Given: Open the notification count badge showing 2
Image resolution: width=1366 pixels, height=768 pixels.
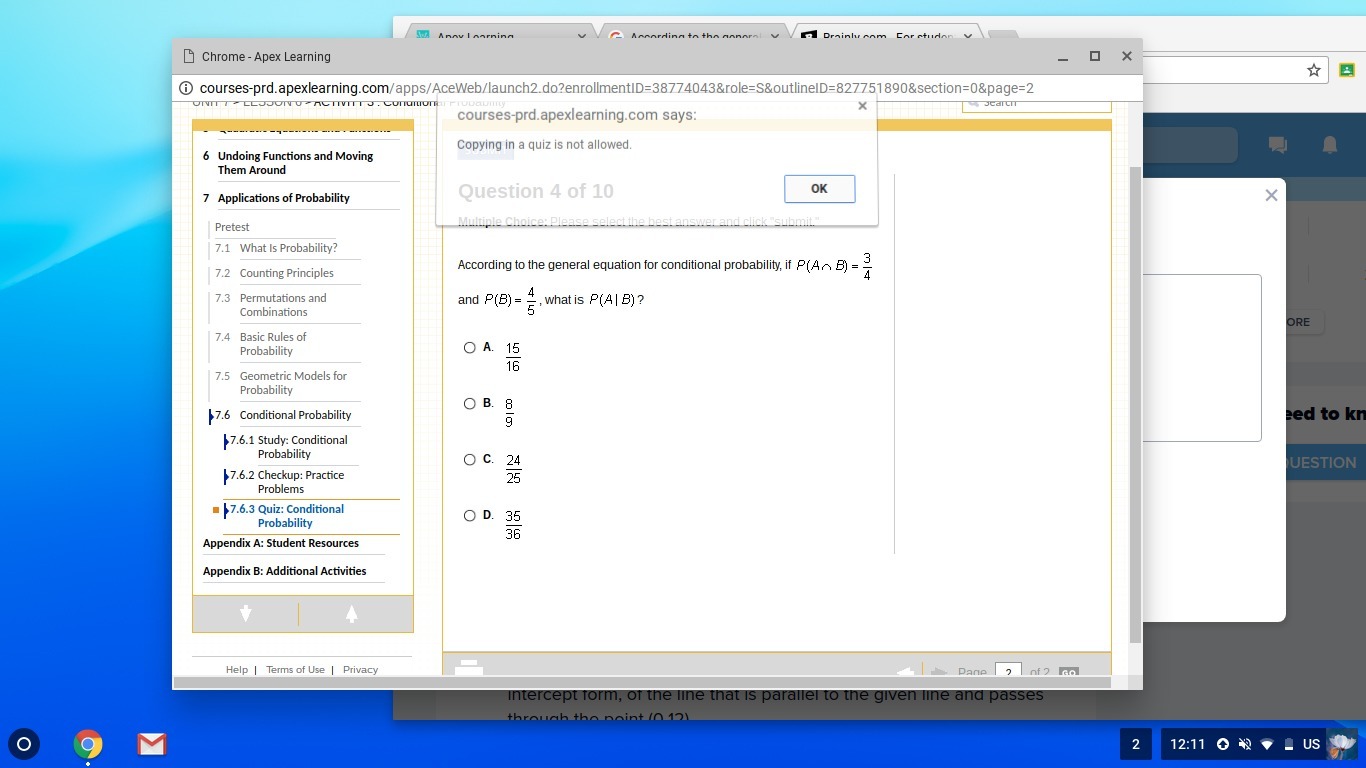Looking at the screenshot, I should [x=1135, y=744].
